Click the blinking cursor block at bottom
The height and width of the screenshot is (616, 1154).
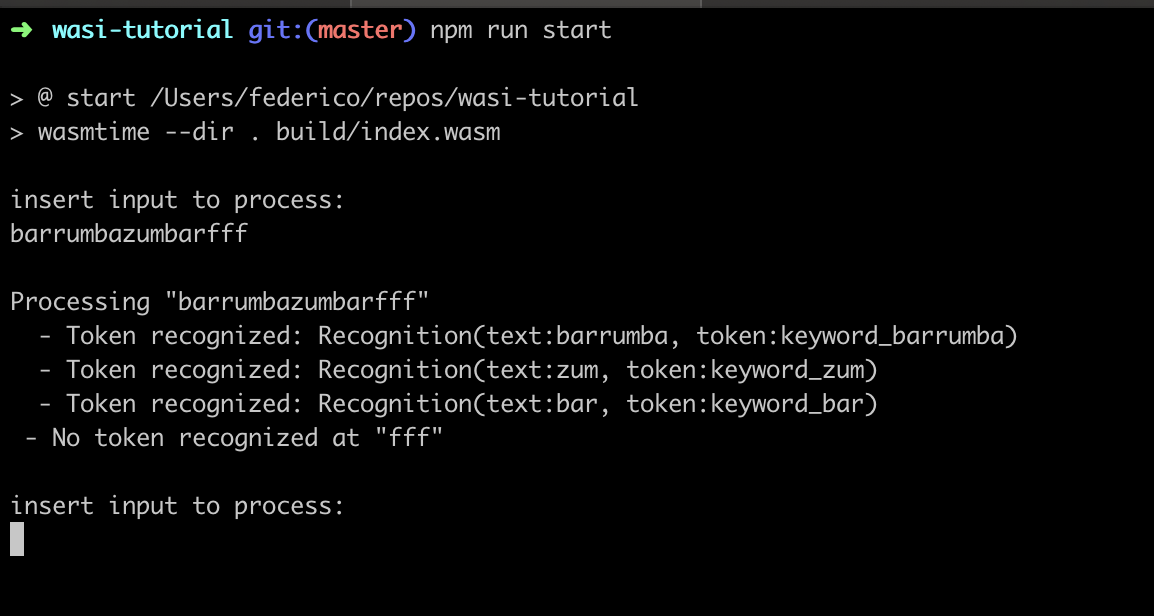click(17, 539)
